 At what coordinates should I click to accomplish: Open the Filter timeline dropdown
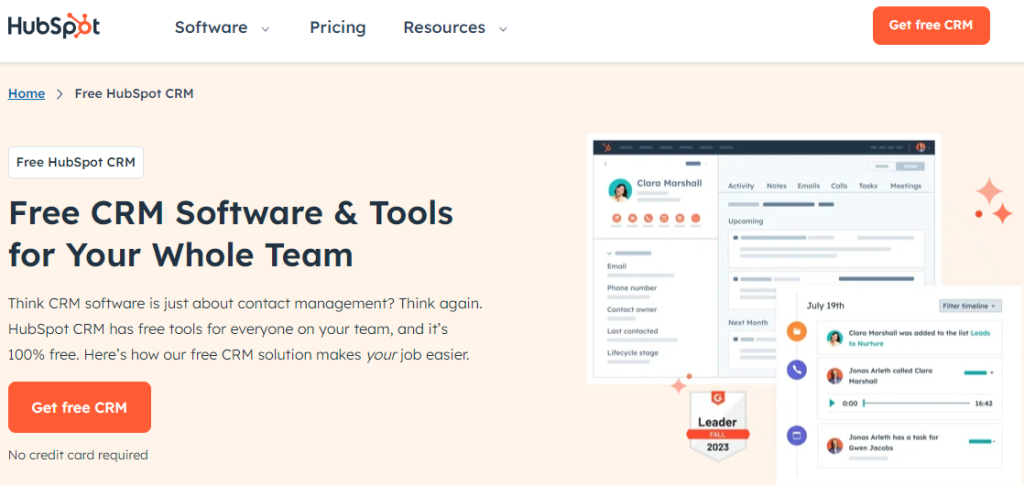(x=970, y=305)
